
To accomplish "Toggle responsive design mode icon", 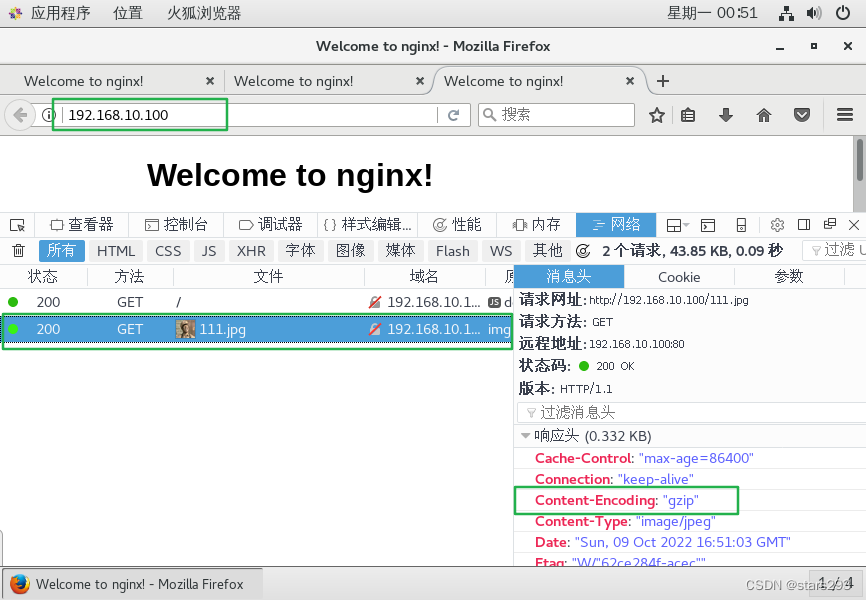I will click(x=741, y=225).
